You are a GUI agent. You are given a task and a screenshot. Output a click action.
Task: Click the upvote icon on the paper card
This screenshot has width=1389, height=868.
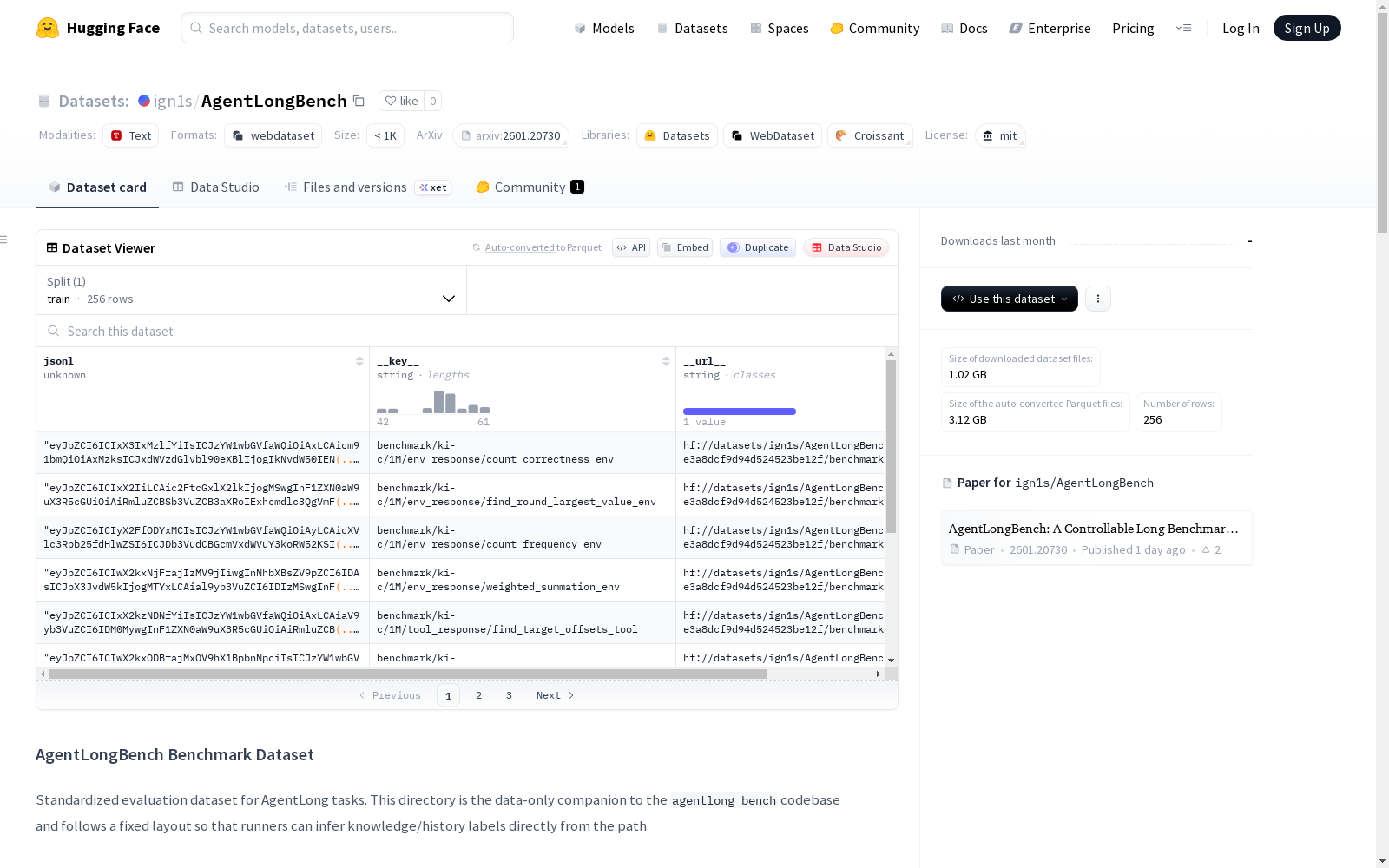1206,549
